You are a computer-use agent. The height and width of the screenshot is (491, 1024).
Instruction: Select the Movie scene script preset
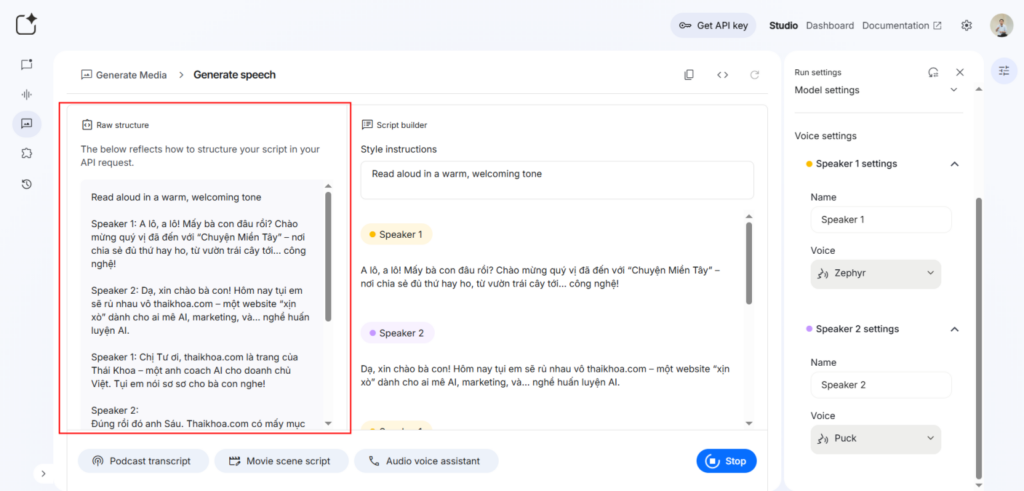(281, 461)
